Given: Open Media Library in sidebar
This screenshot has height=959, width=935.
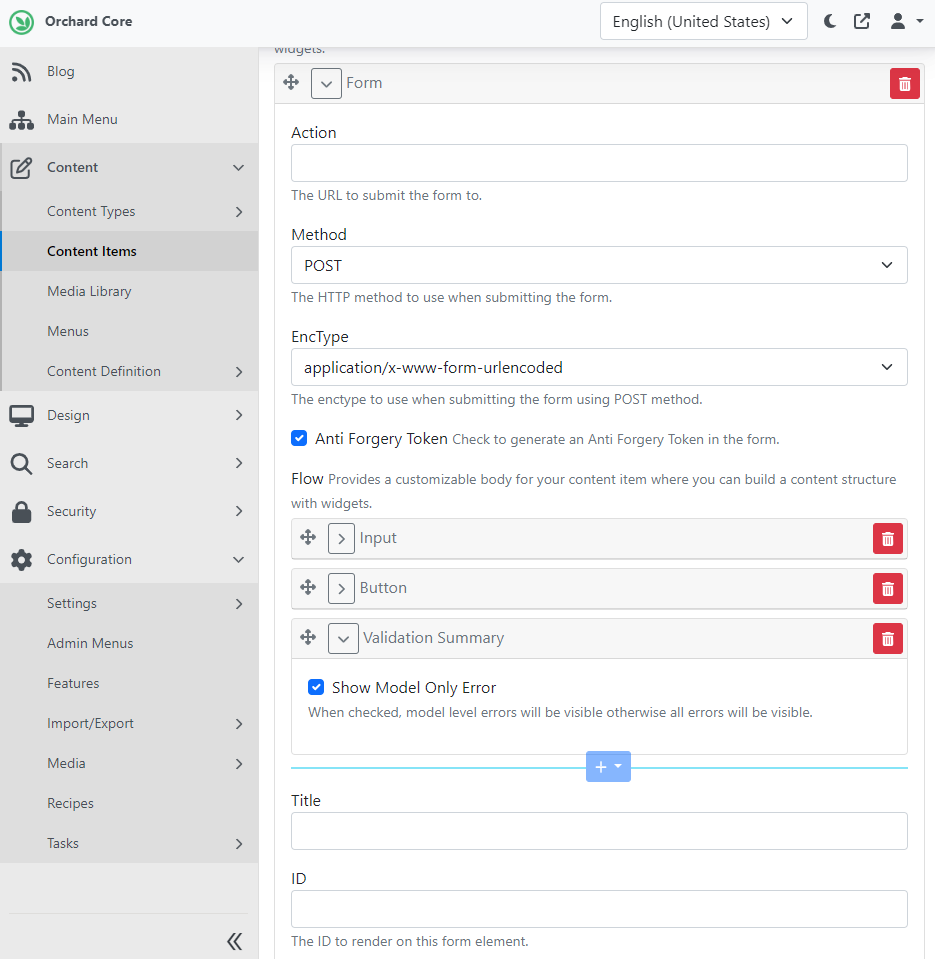Looking at the screenshot, I should pyautogui.click(x=129, y=291).
